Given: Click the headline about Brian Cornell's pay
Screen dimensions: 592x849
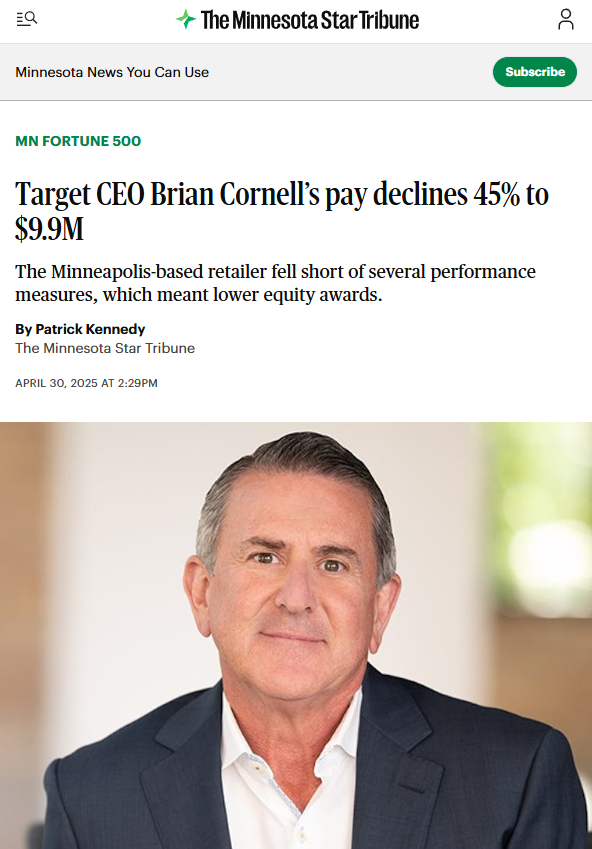Looking at the screenshot, I should 282,211.
